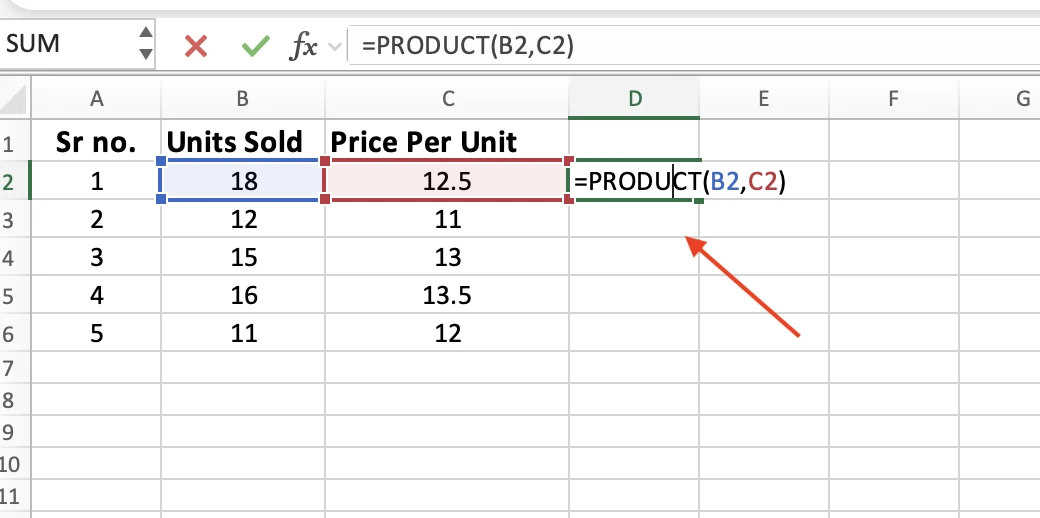Click cell C5 containing 13.5
This screenshot has height=518, width=1040.
coord(448,294)
